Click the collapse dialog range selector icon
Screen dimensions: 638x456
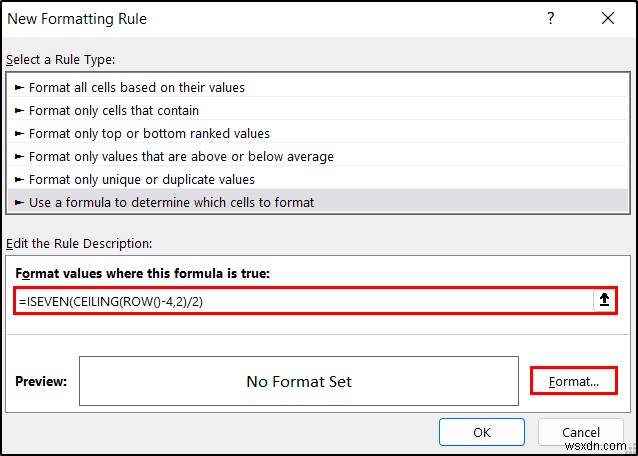click(604, 301)
